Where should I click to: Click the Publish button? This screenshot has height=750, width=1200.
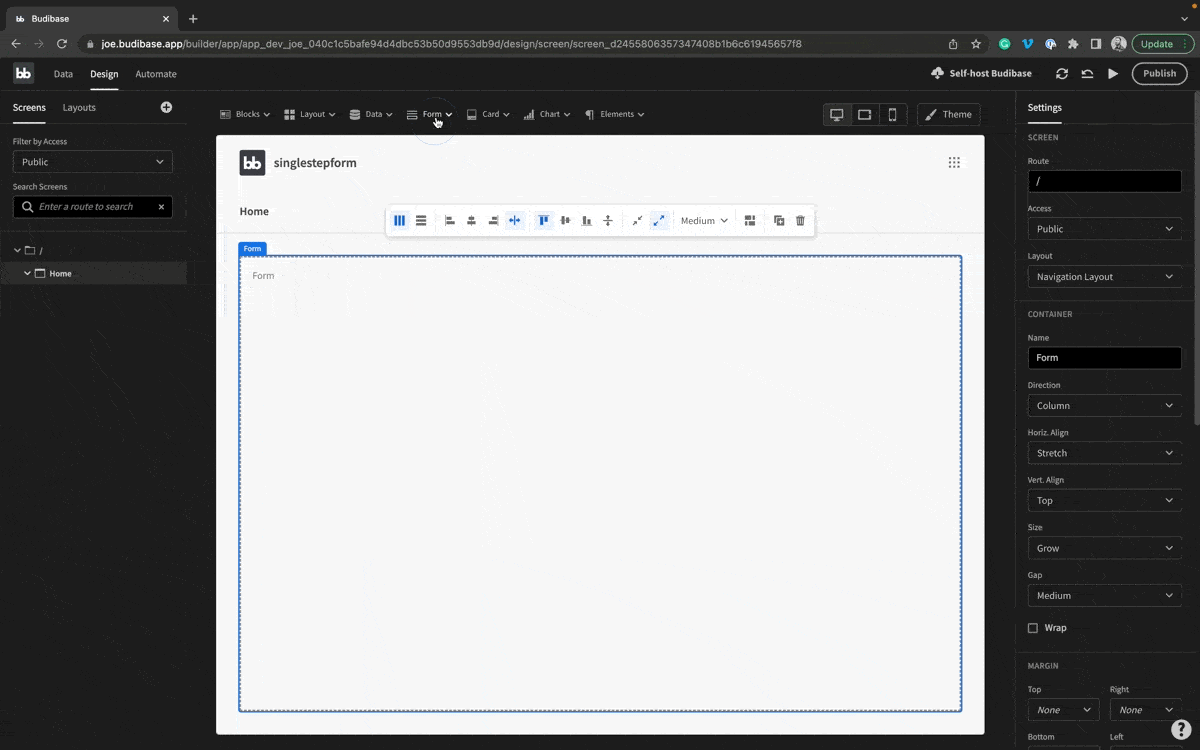pos(1159,73)
